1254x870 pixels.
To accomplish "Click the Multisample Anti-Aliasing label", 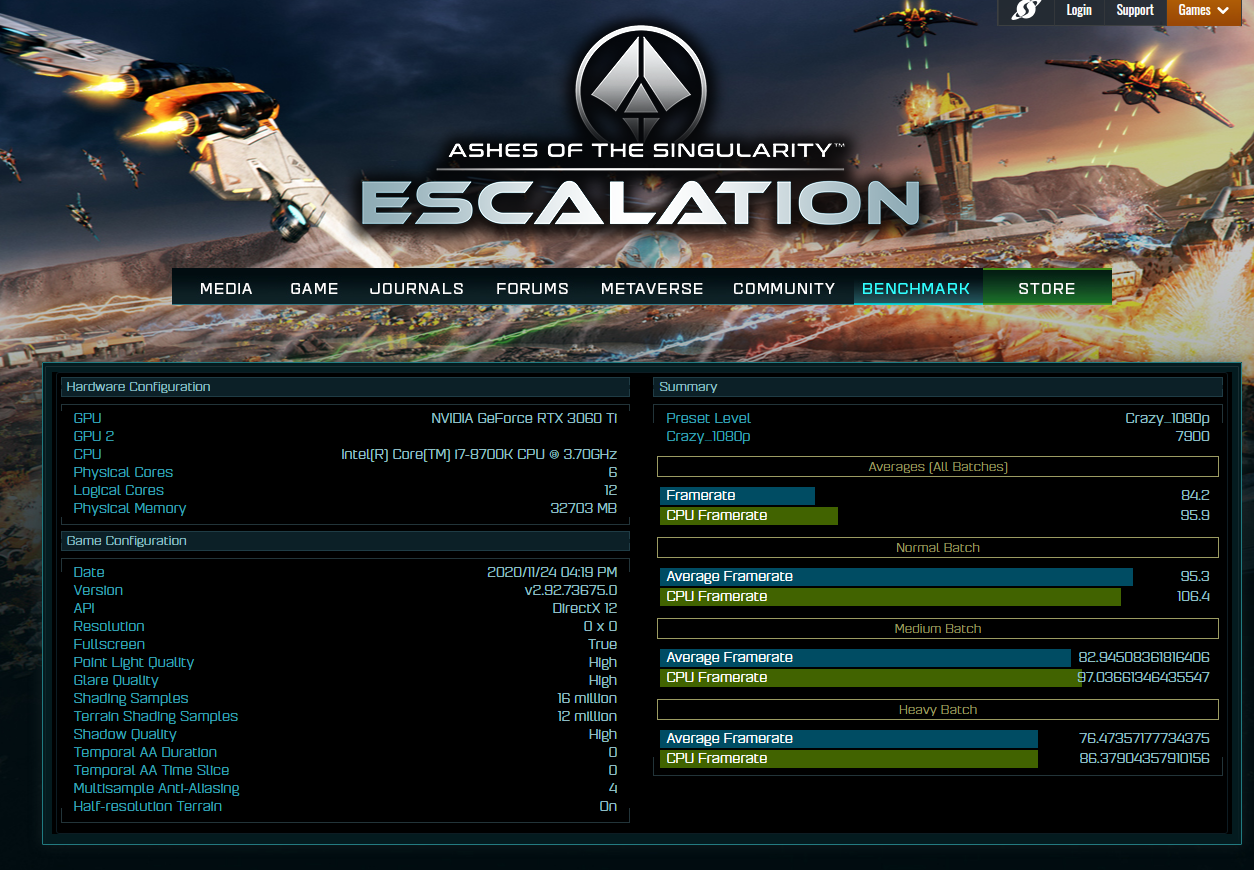I will point(156,788).
